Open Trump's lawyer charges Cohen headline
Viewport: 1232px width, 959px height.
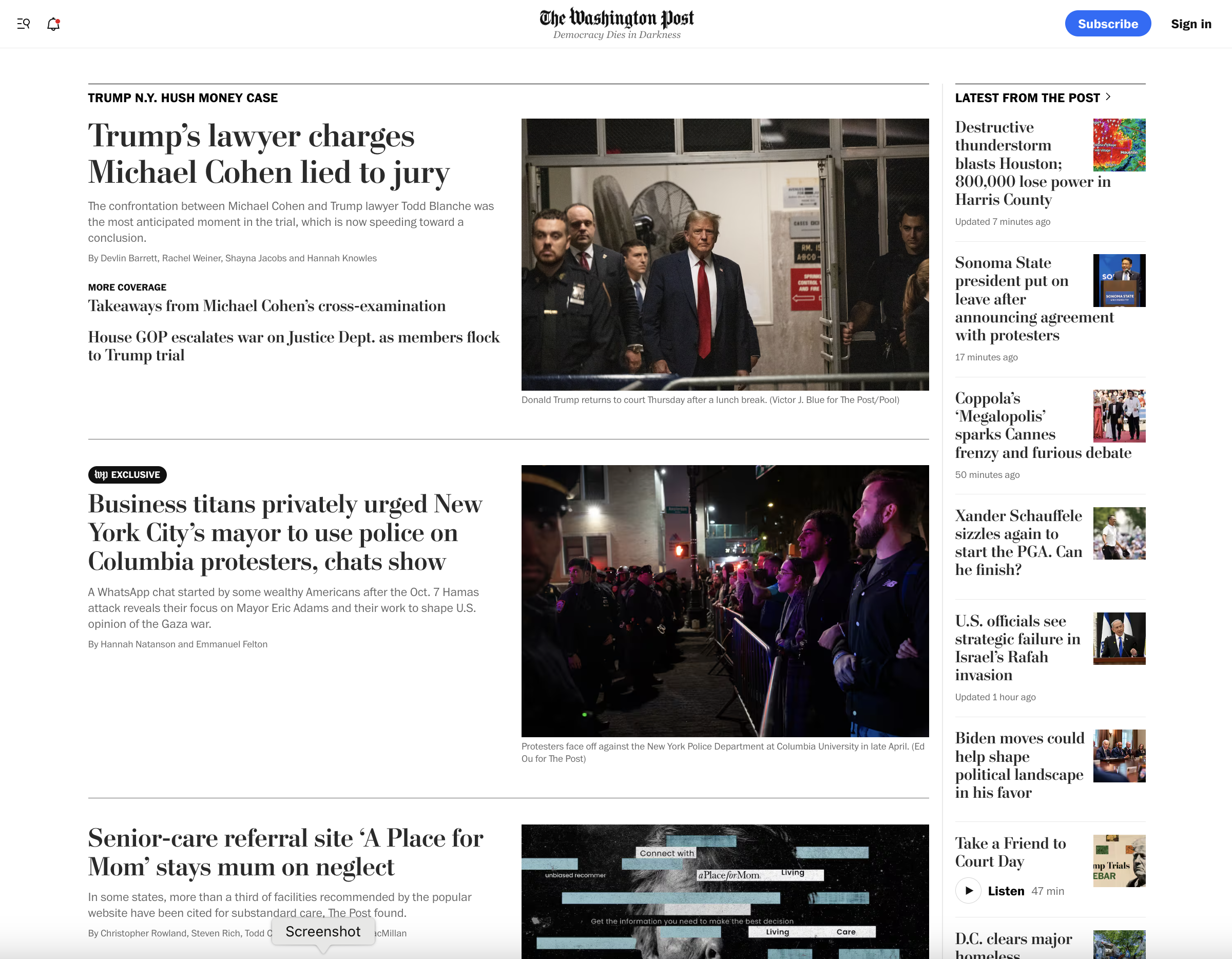coord(268,154)
